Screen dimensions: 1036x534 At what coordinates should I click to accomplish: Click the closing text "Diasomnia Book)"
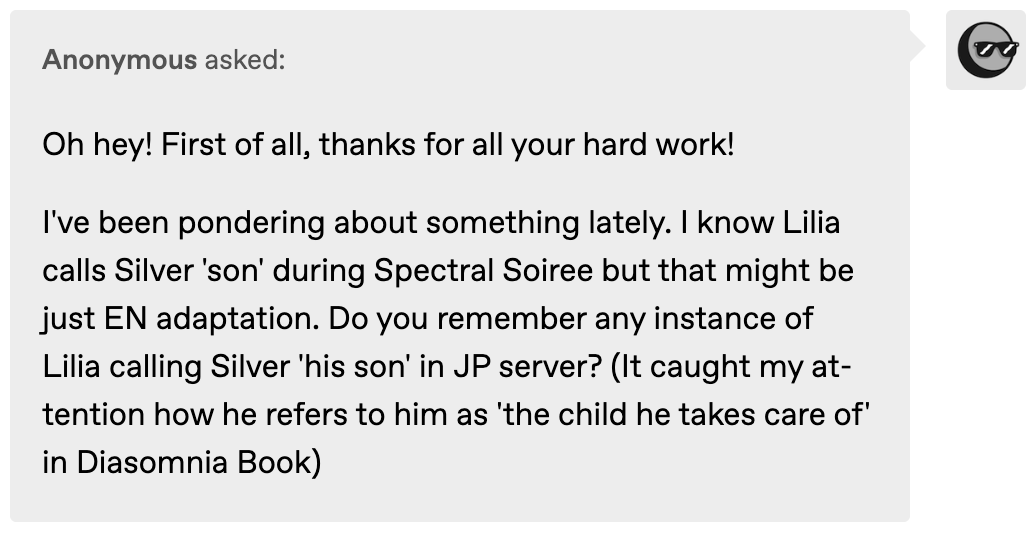click(x=199, y=464)
